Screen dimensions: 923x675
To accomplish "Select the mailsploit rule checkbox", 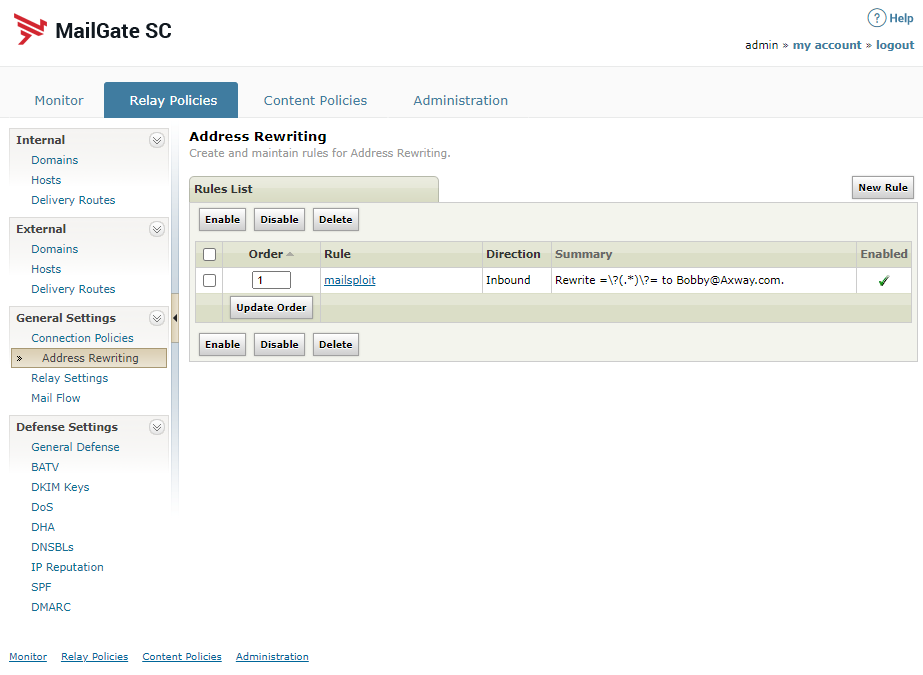I will [209, 281].
